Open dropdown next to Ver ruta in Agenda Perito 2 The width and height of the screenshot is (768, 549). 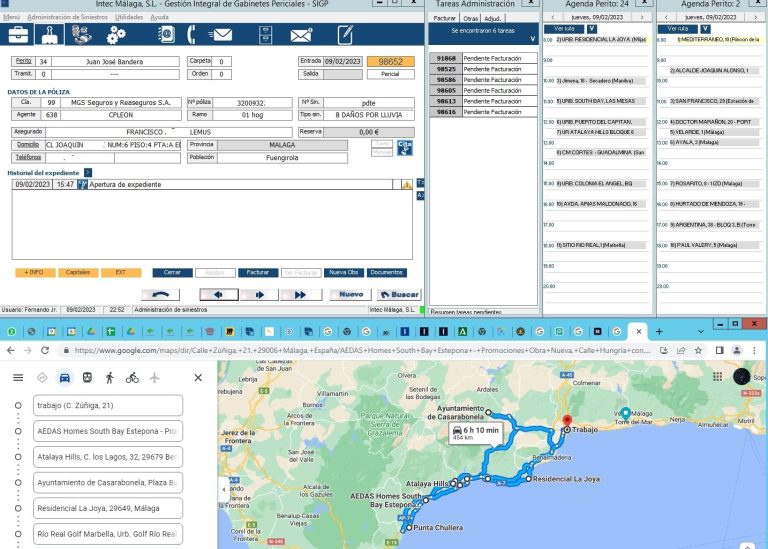point(705,29)
